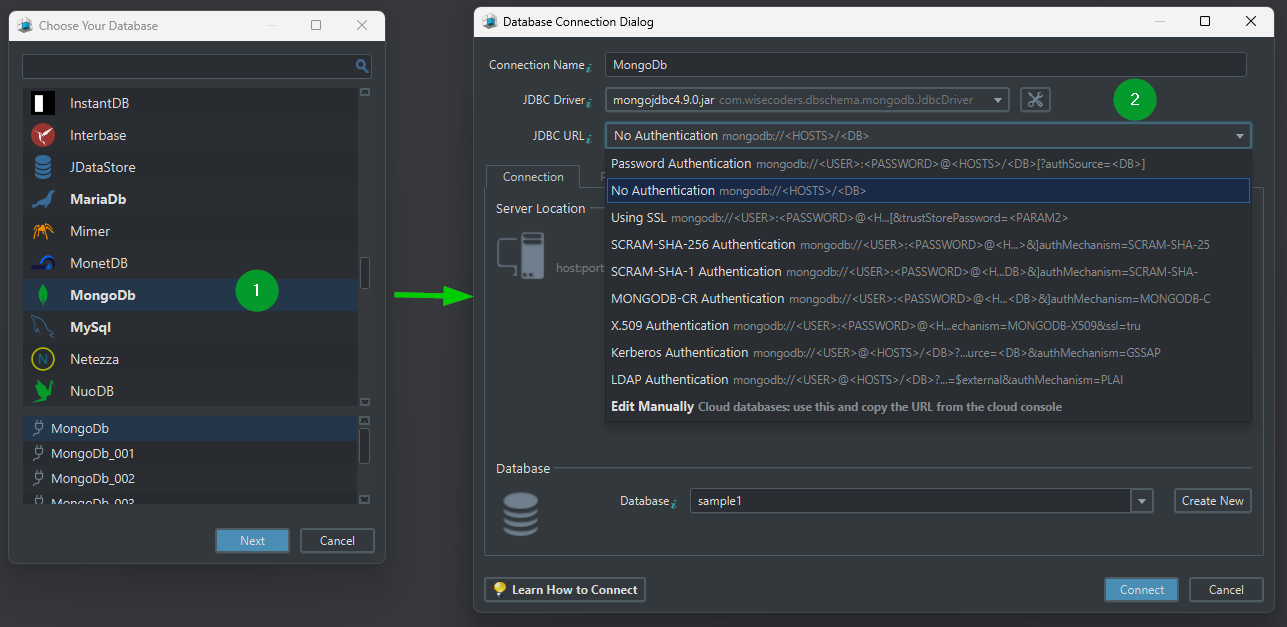This screenshot has height=627, width=1287.
Task: Pick LDAP Authentication option
Action: tap(928, 379)
